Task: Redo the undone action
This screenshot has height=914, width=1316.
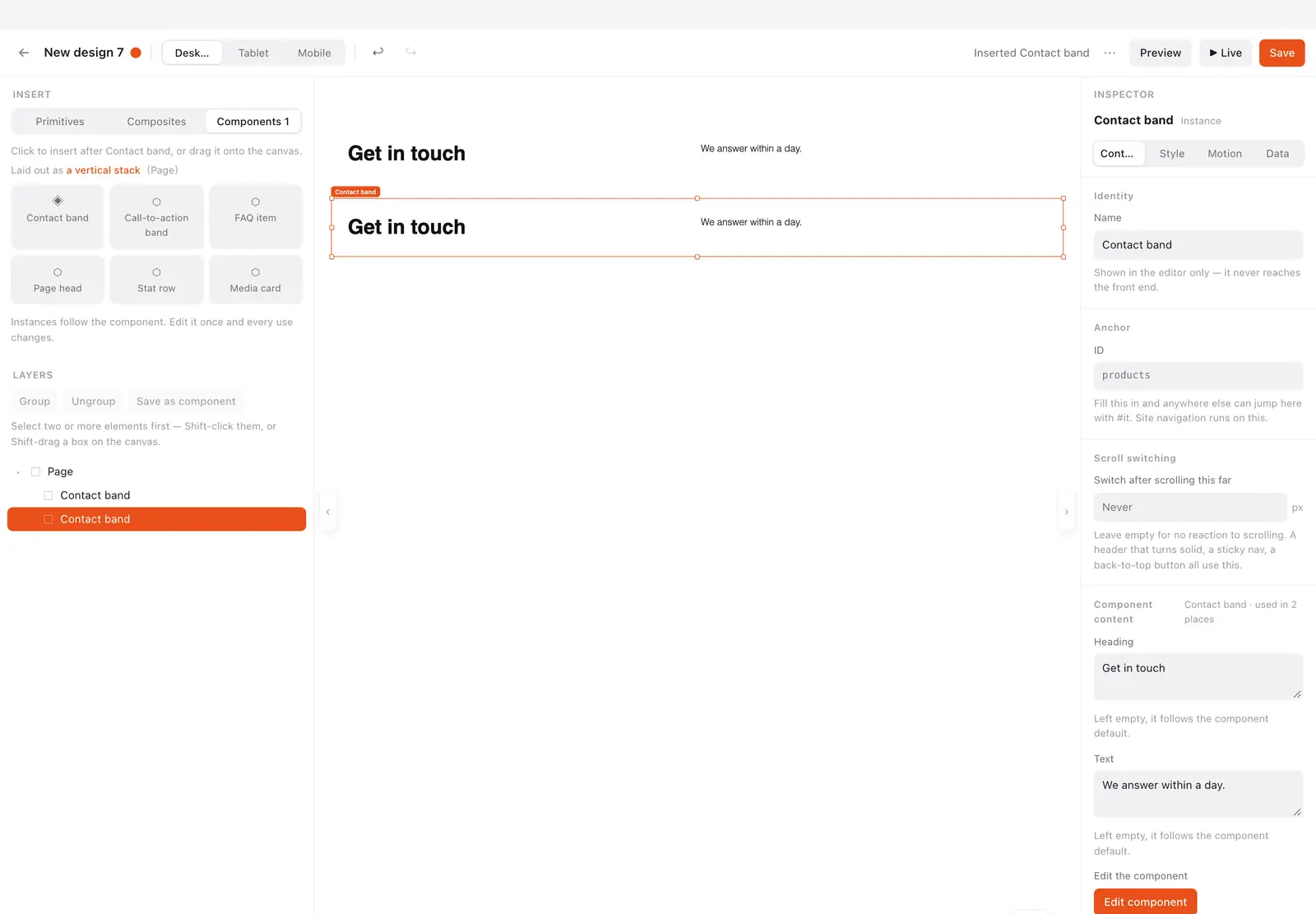Action: [x=410, y=52]
